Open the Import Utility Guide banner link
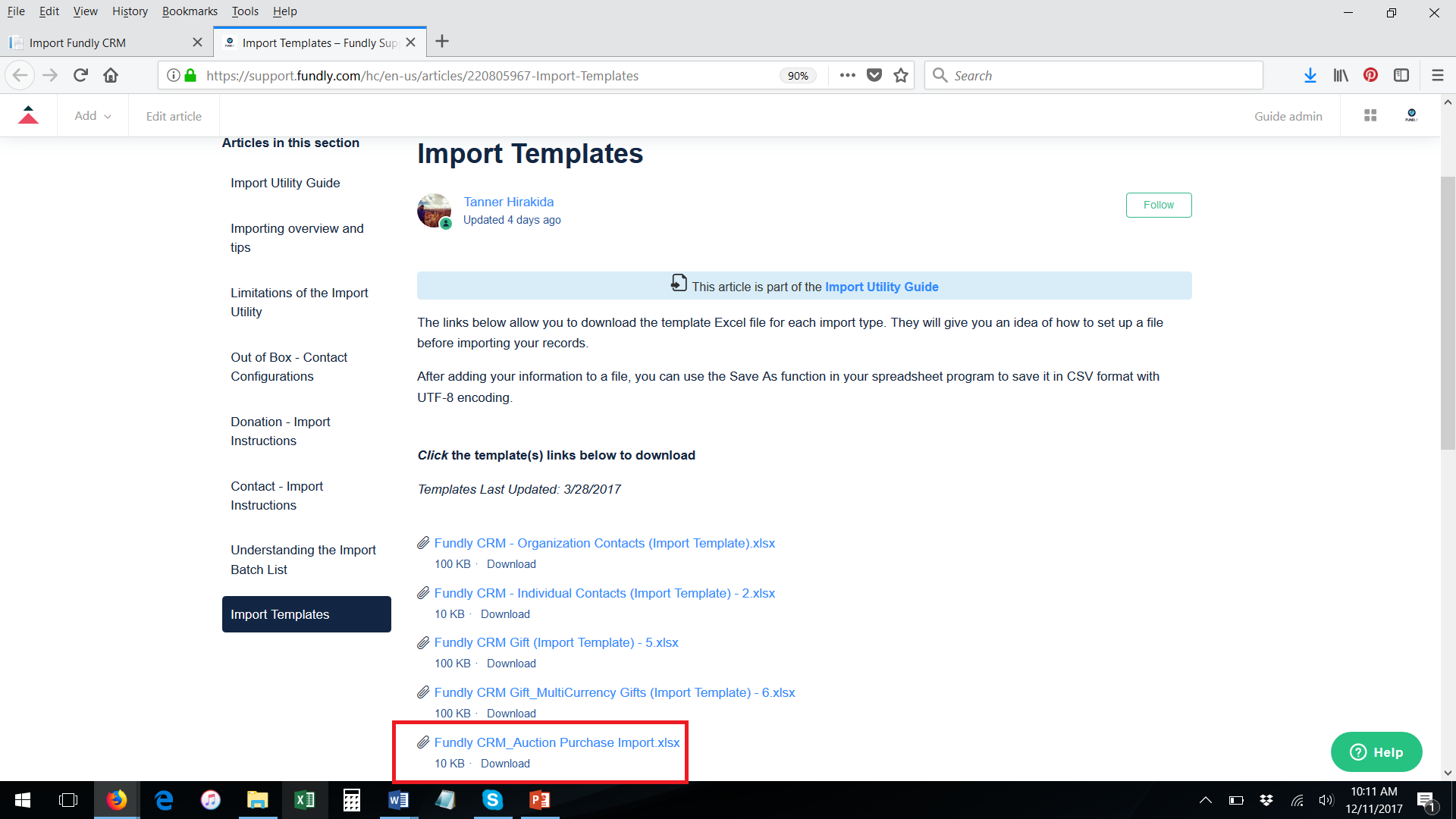1456x819 pixels. (x=882, y=287)
